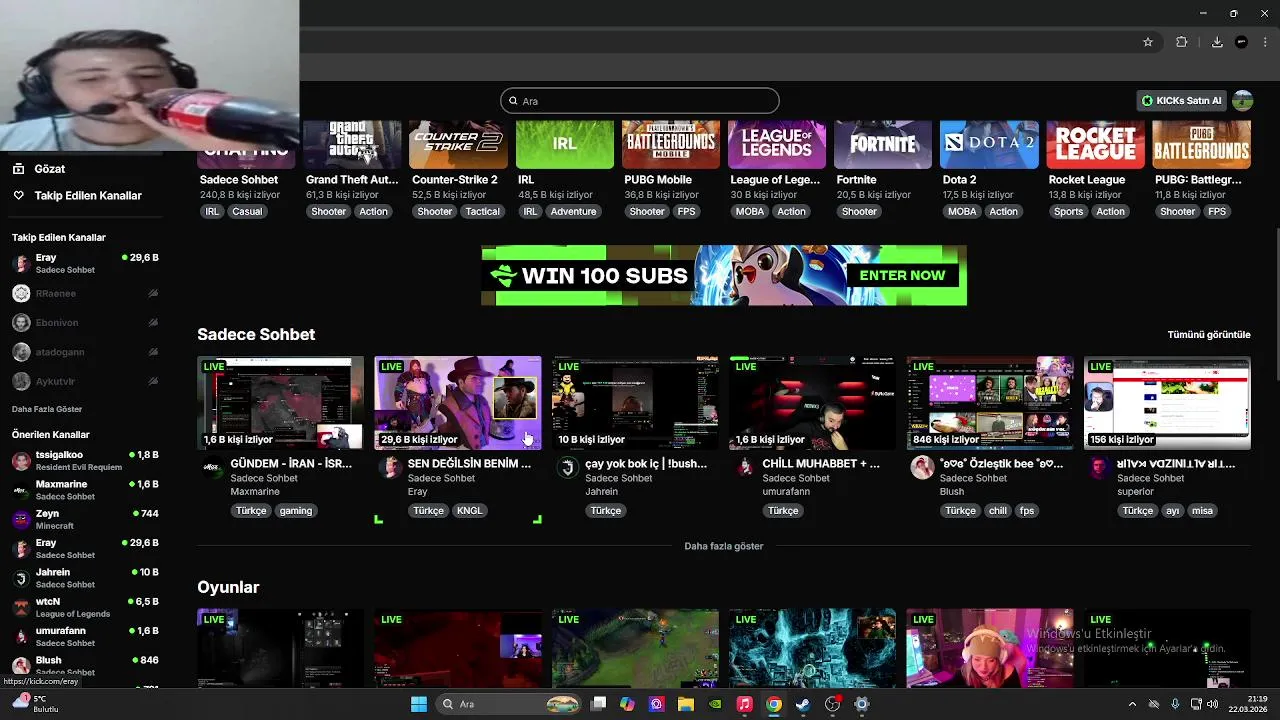Click Zeyn's avatar in the sidebar
This screenshot has height=720, width=1280.
click(21, 519)
